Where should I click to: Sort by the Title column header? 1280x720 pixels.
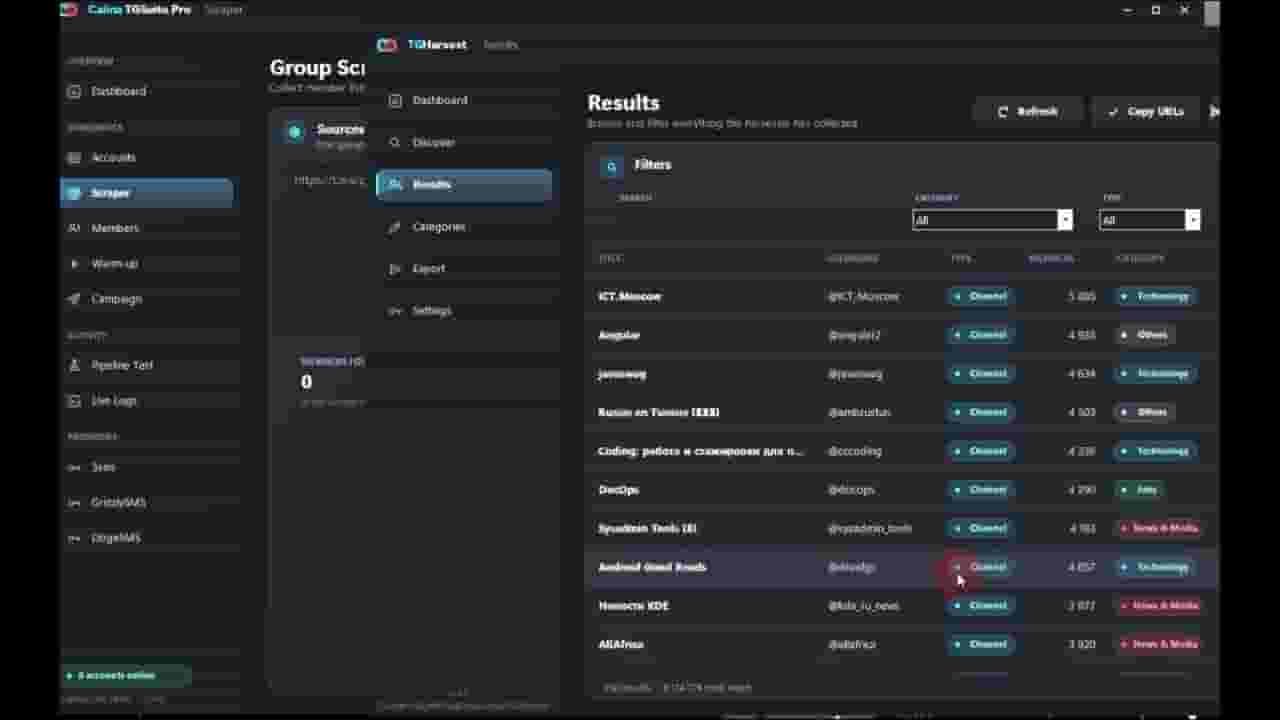[610, 258]
